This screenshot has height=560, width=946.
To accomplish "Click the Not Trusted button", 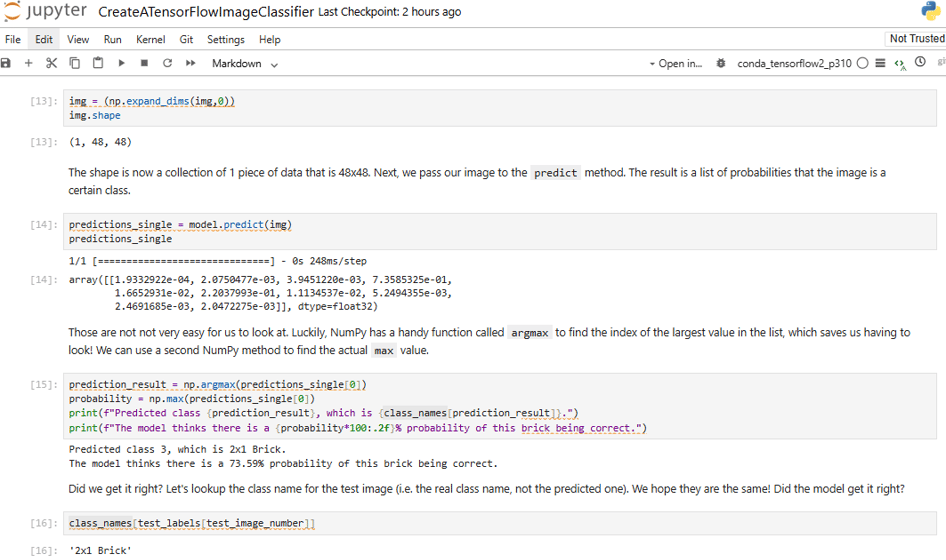I will [916, 39].
